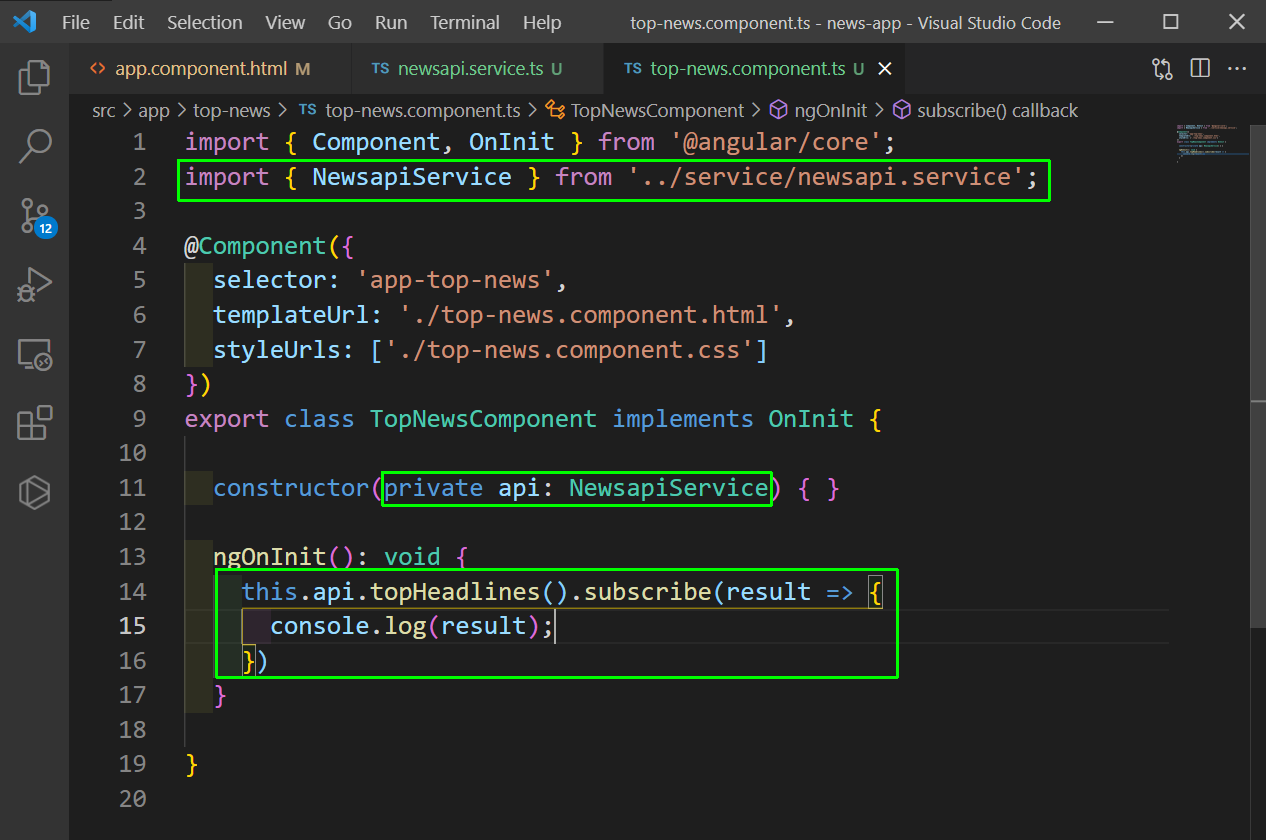Open the Extensions view
The height and width of the screenshot is (840, 1266).
tap(35, 423)
